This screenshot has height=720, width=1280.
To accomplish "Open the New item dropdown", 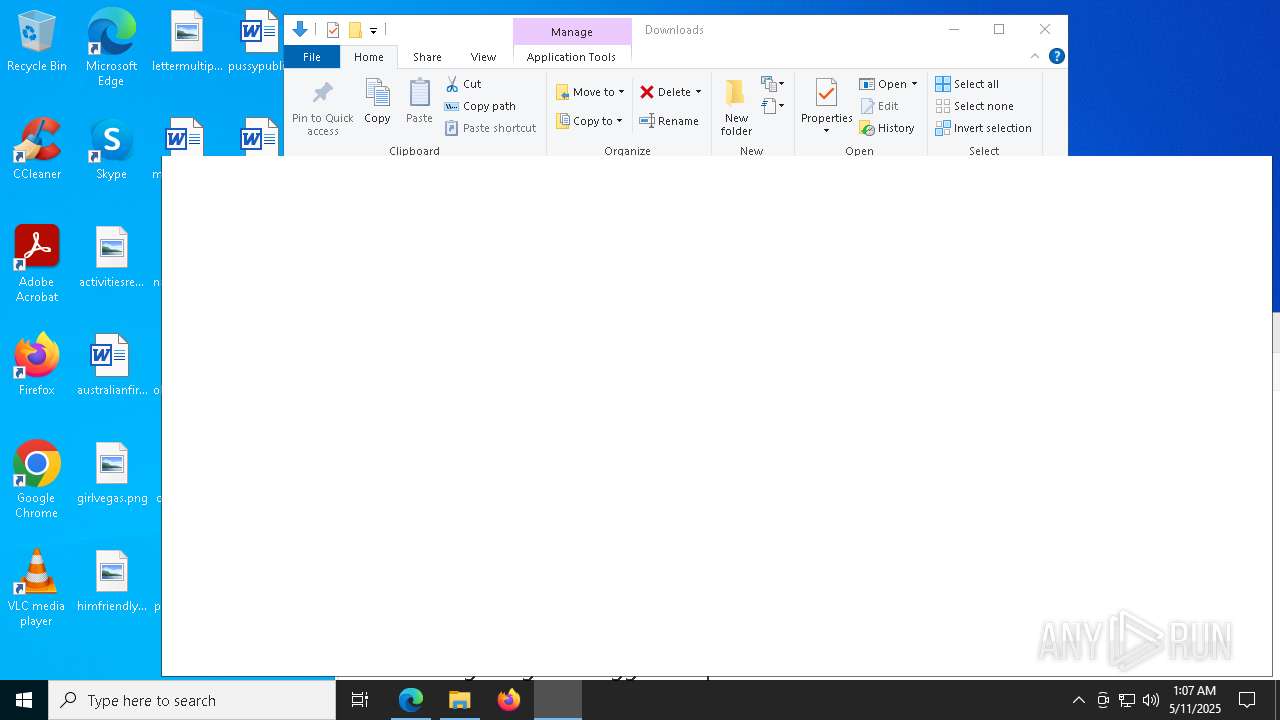I will [772, 84].
